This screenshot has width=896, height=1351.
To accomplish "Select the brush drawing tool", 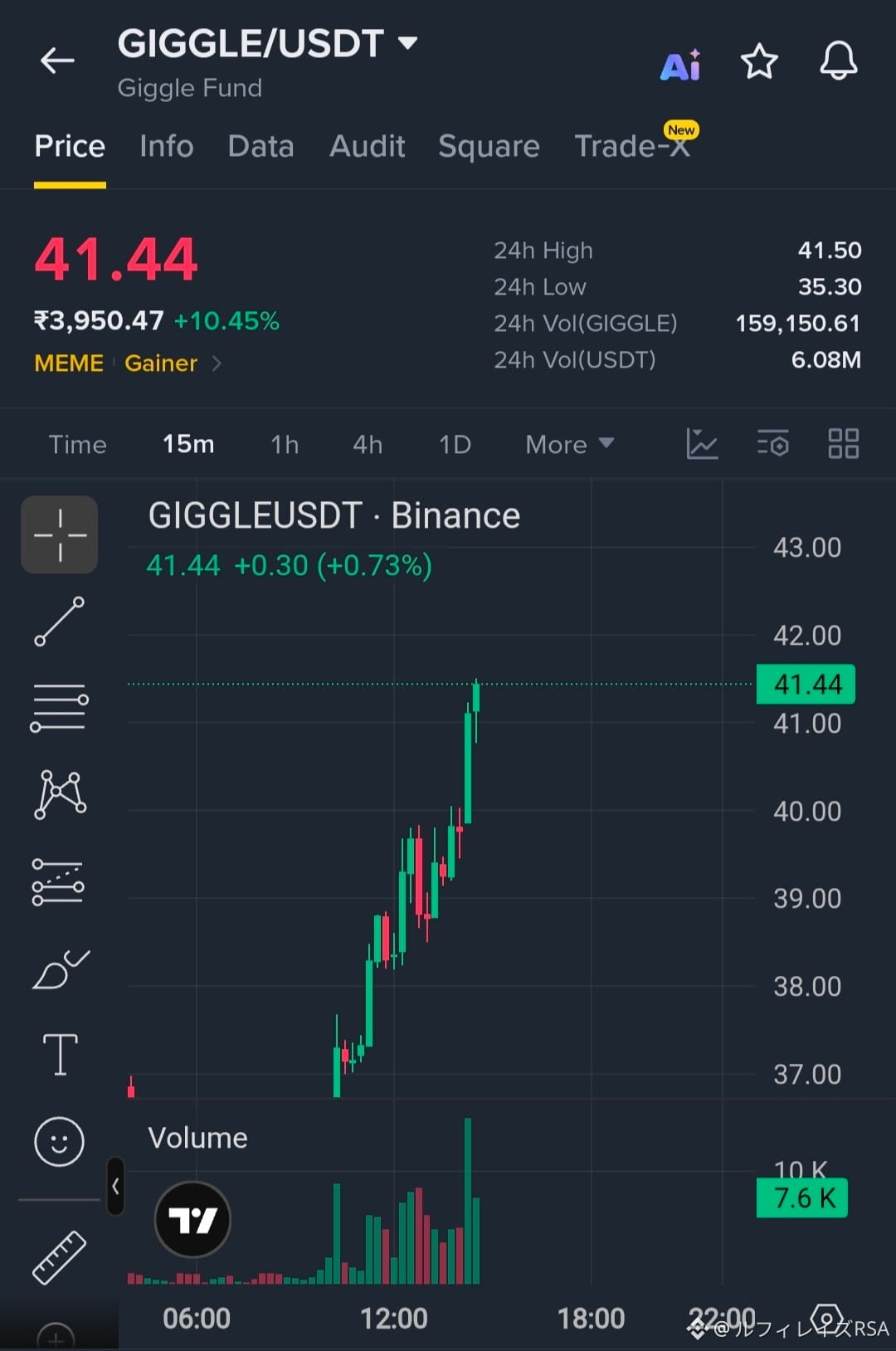I will [x=61, y=969].
